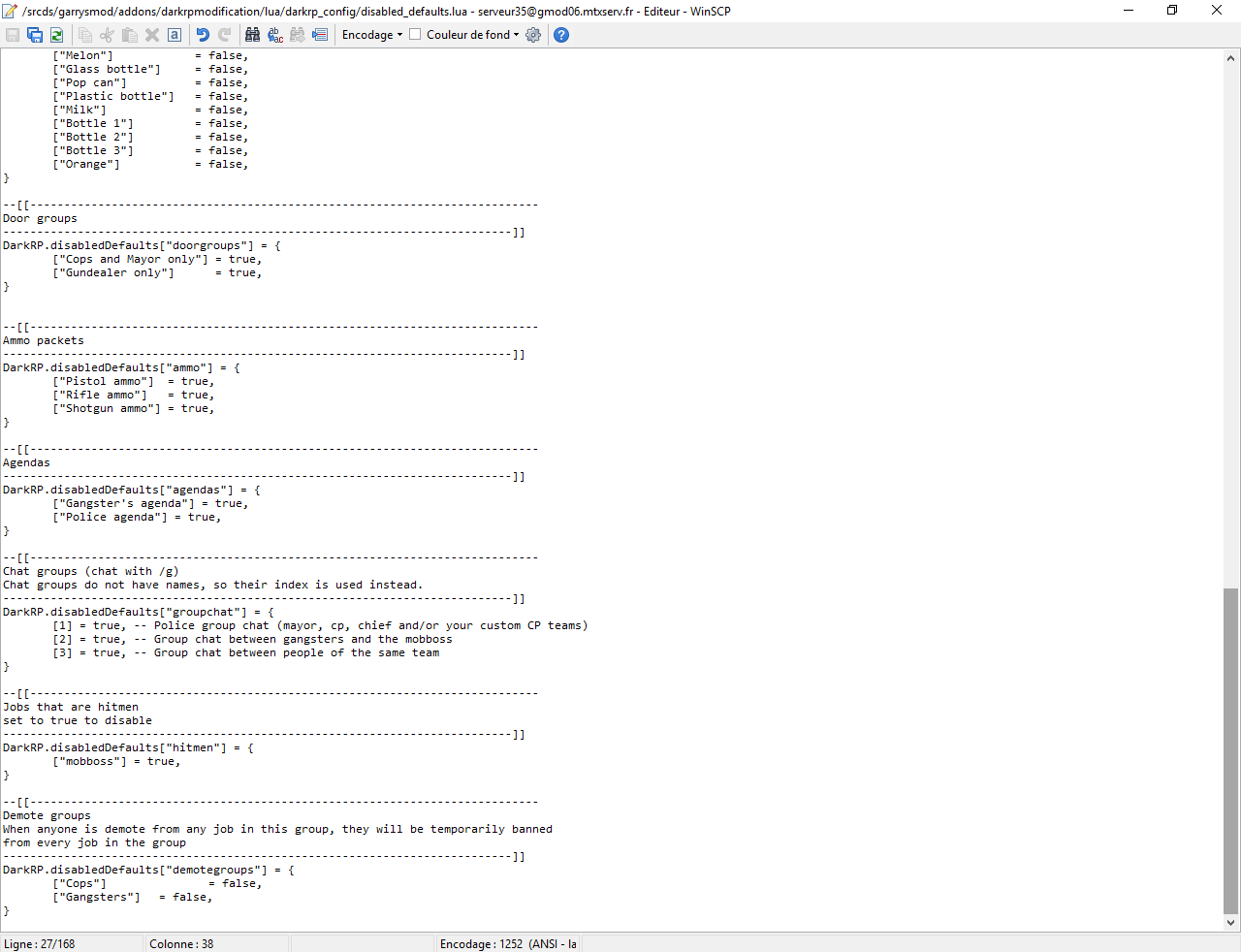
Task: Undo the last edit with the blue arrow
Action: click(203, 35)
